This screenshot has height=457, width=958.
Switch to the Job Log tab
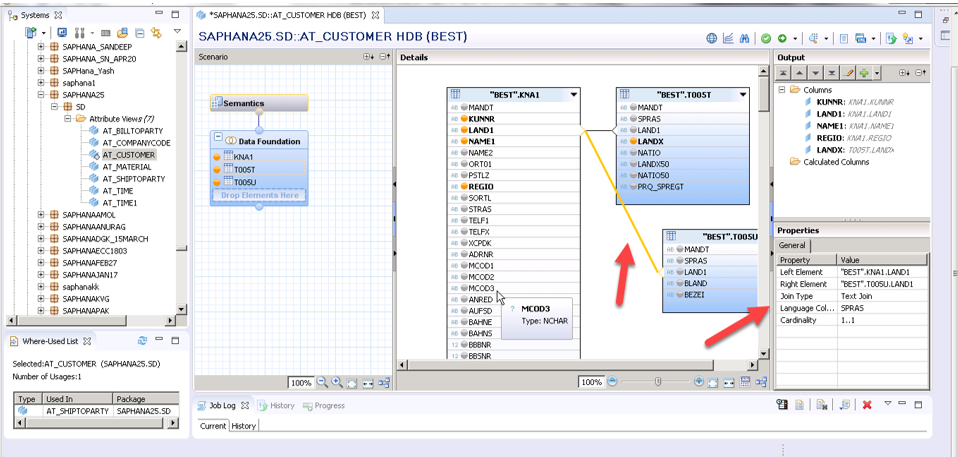222,405
